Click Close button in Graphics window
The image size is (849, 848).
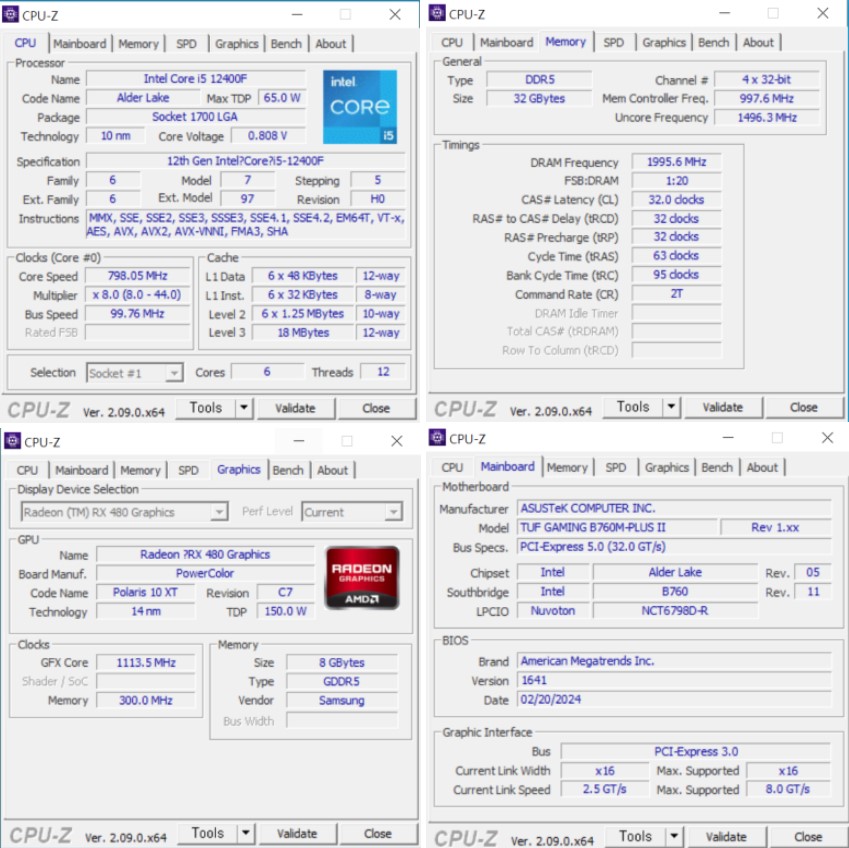(377, 833)
